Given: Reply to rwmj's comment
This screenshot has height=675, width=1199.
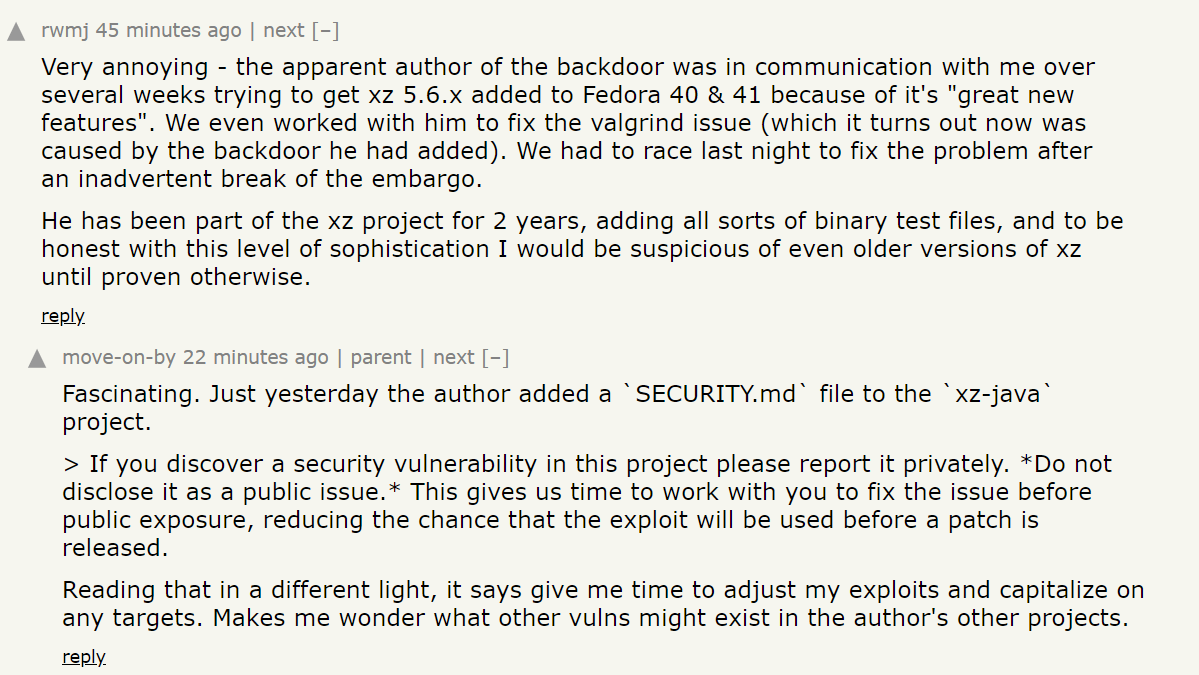Looking at the screenshot, I should [x=63, y=317].
